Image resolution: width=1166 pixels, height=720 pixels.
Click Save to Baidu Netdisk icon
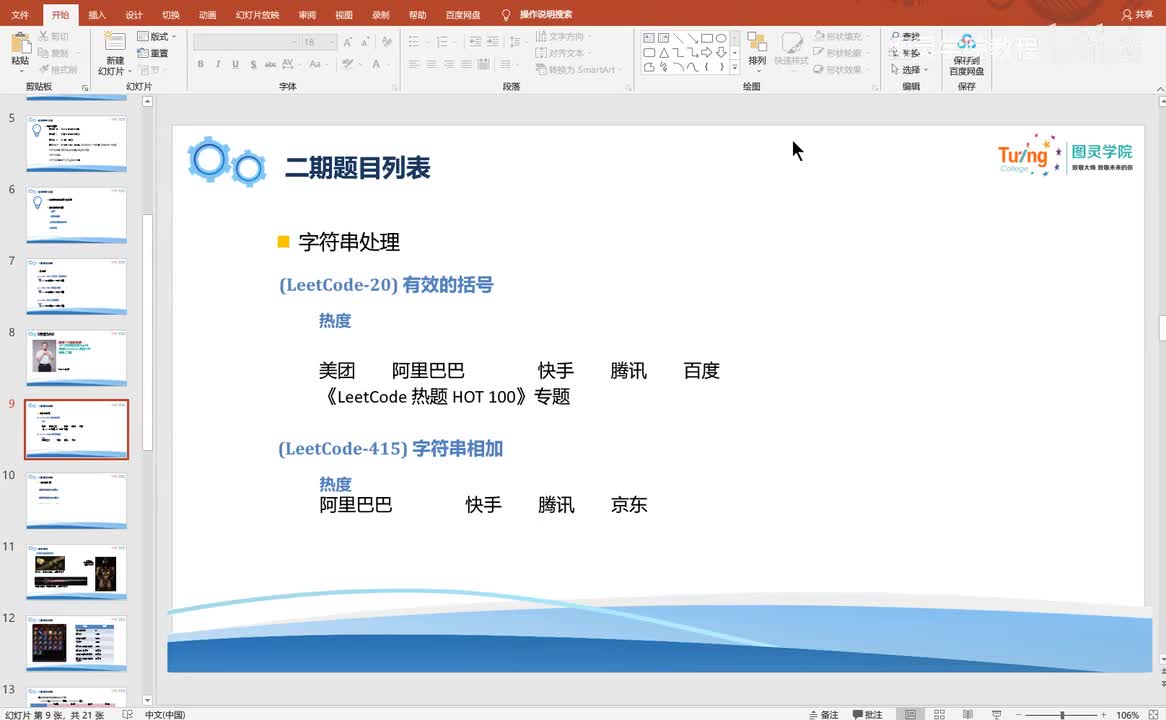click(x=966, y=42)
